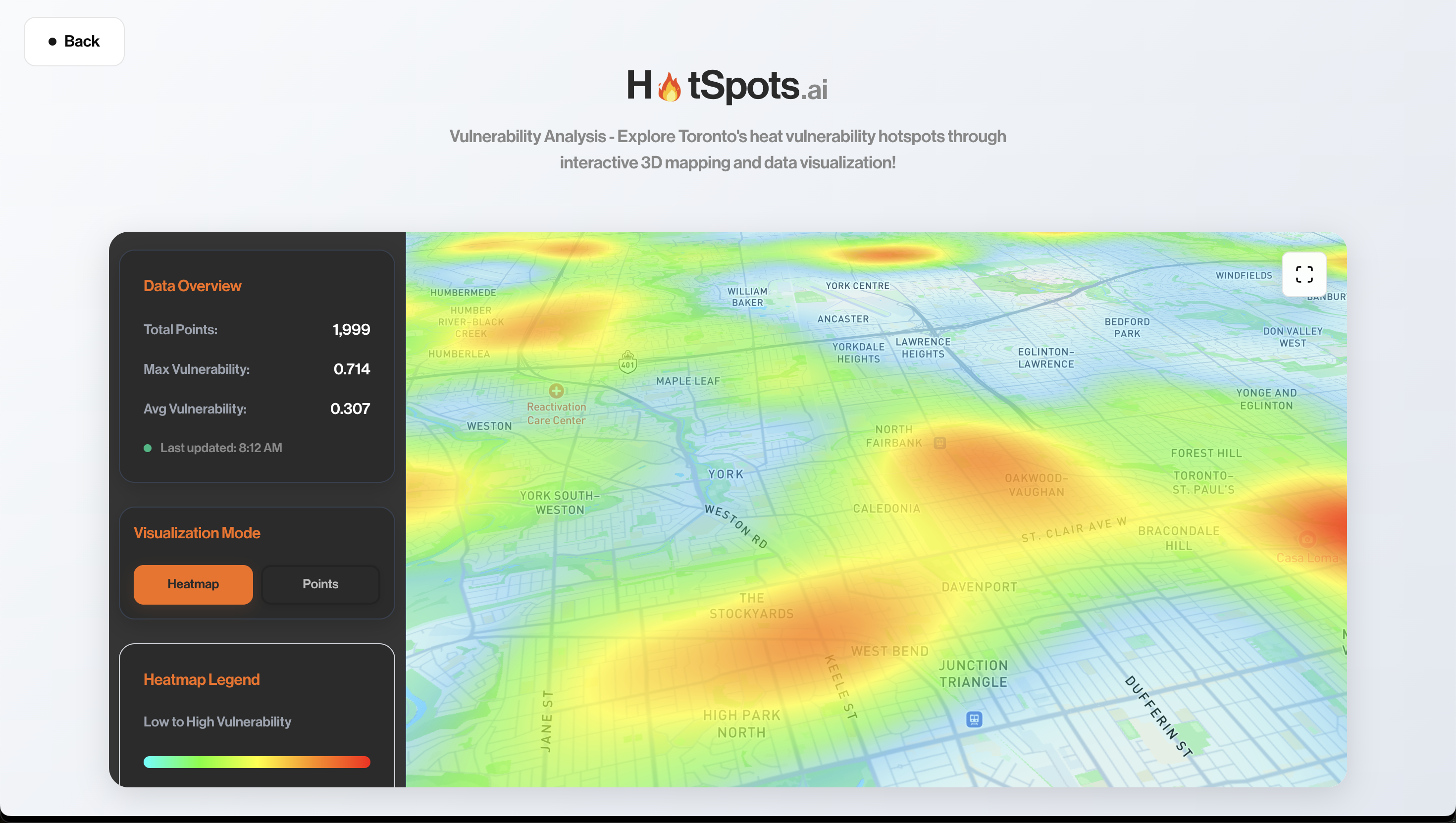Click the York Centre map label
The height and width of the screenshot is (823, 1456).
[857, 286]
